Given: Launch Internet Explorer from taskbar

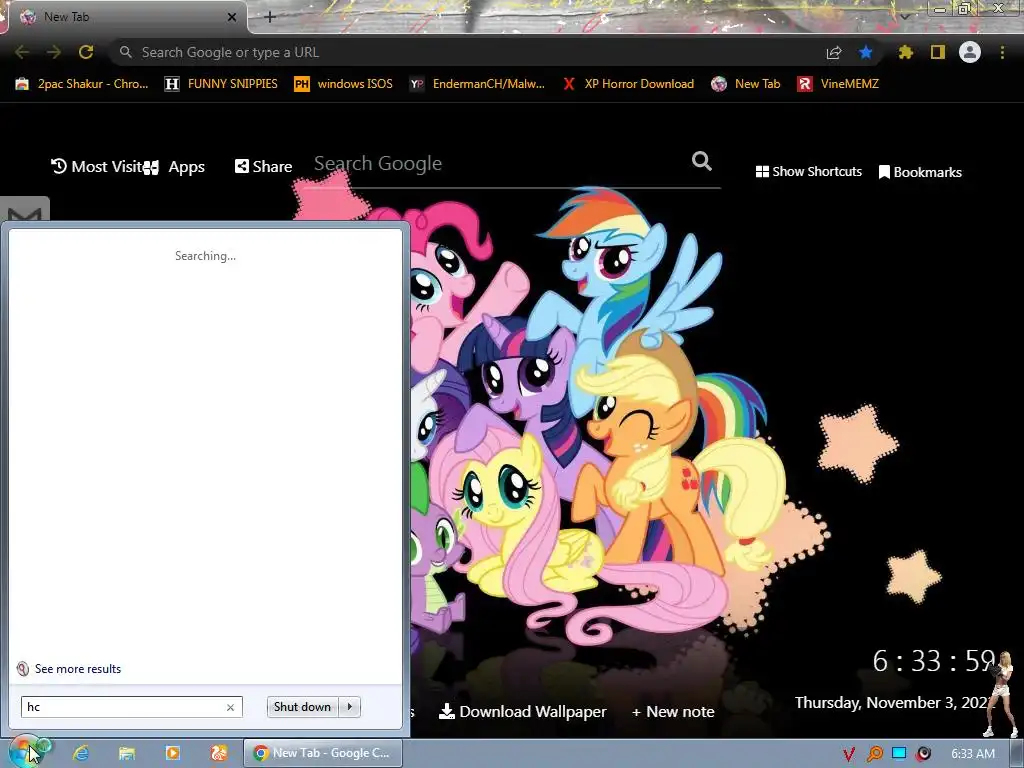Looking at the screenshot, I should click(x=81, y=753).
